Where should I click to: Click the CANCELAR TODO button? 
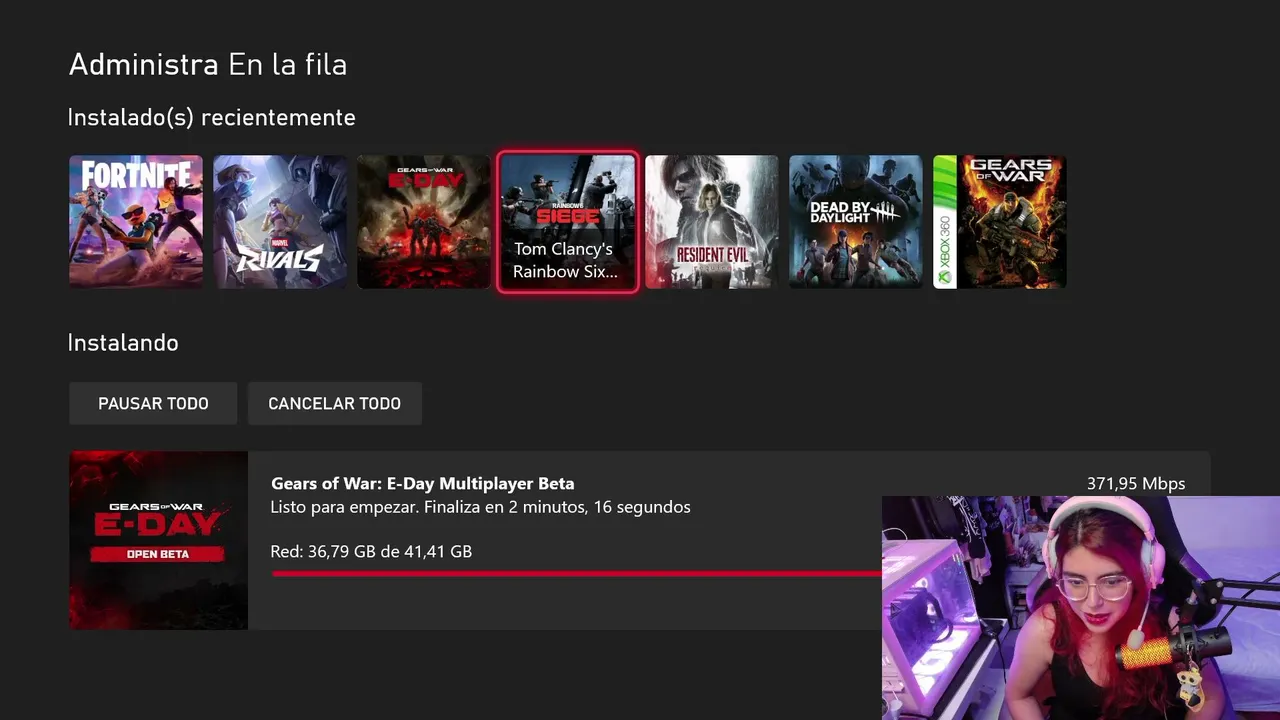pos(335,403)
